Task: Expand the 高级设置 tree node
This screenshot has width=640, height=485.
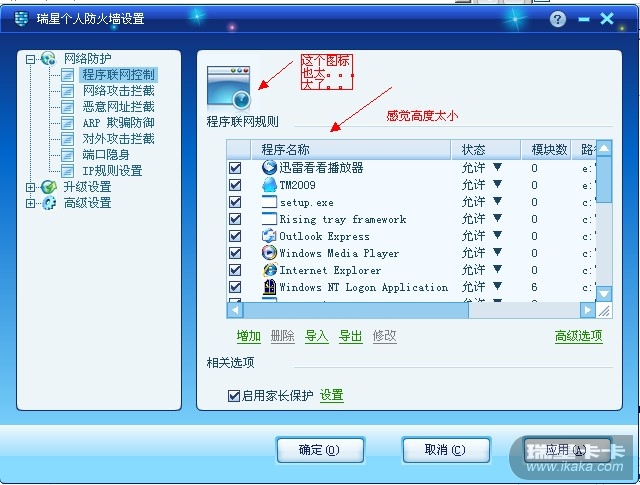Action: (x=30, y=203)
